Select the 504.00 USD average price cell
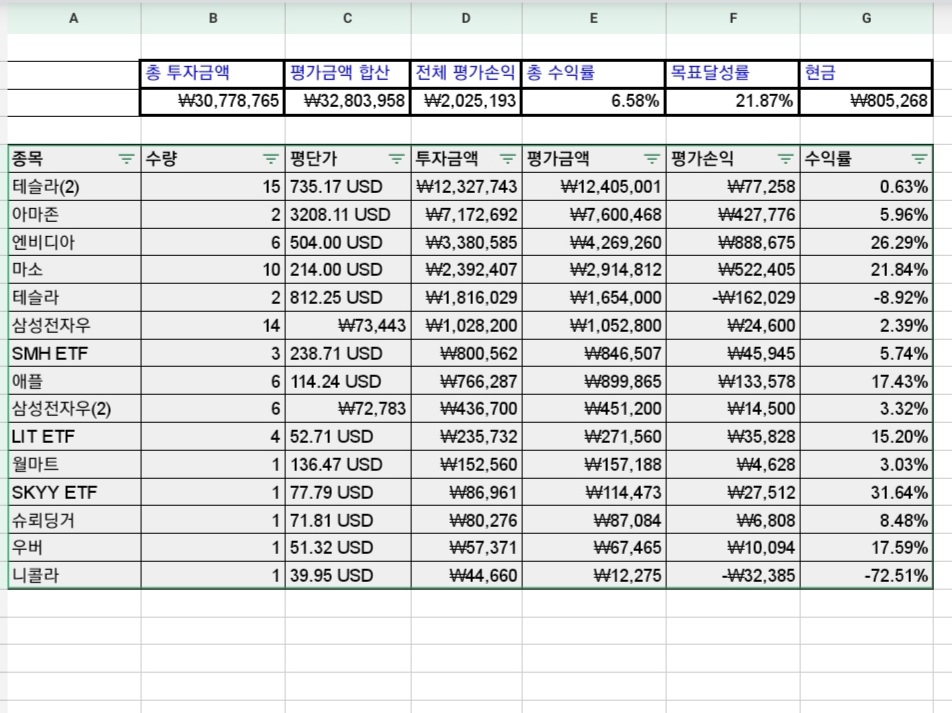952x713 pixels. [348, 242]
